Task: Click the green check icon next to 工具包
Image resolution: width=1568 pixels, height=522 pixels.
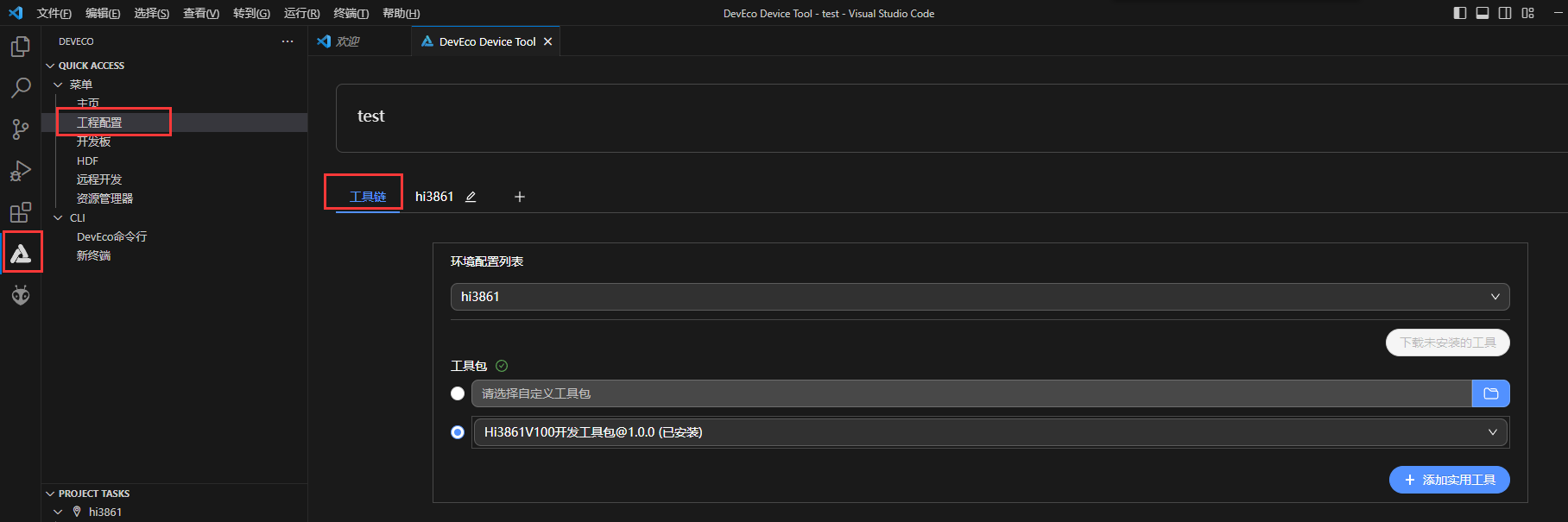Action: coord(502,366)
